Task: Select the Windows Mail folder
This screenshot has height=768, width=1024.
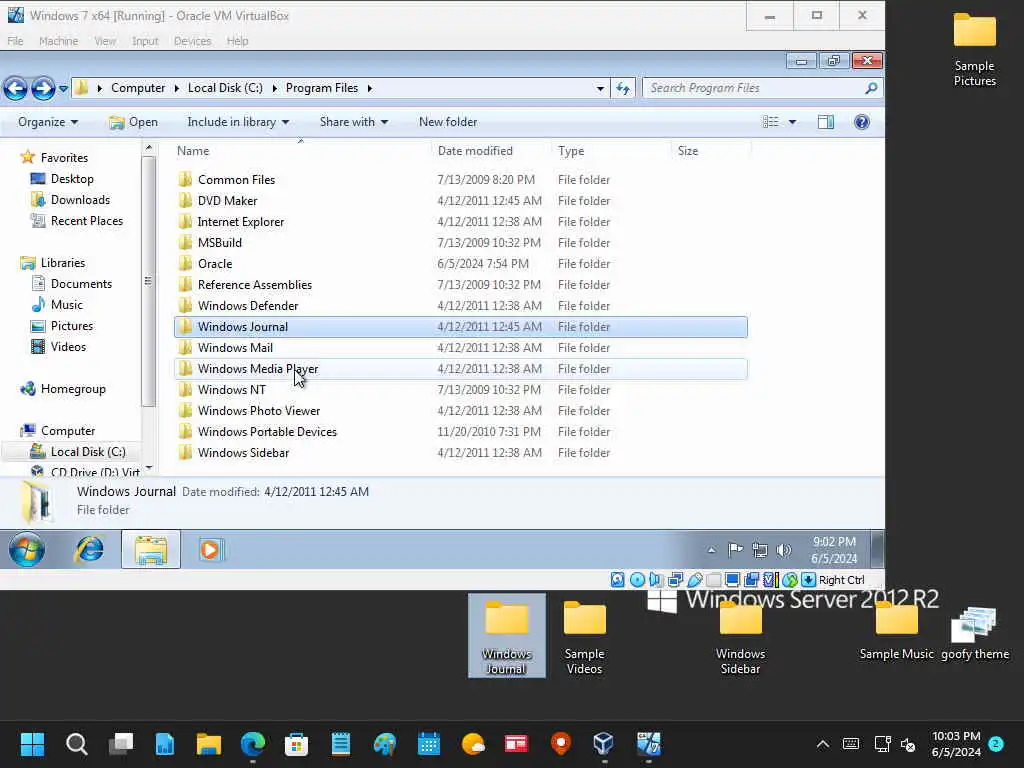Action: 460,347
